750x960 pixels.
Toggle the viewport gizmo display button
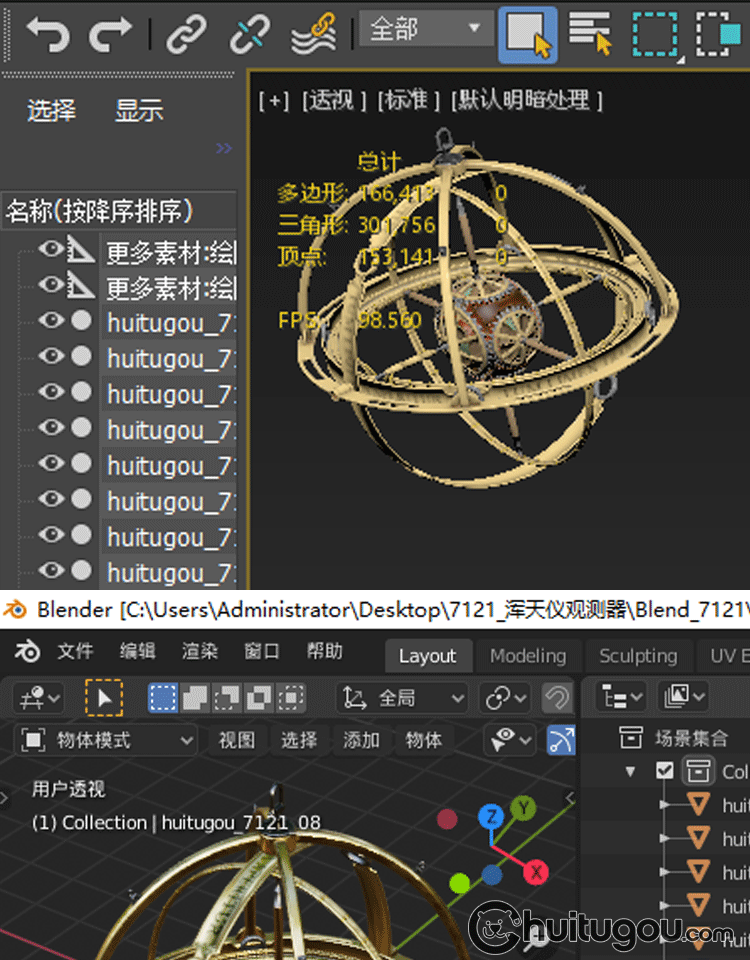pos(561,740)
